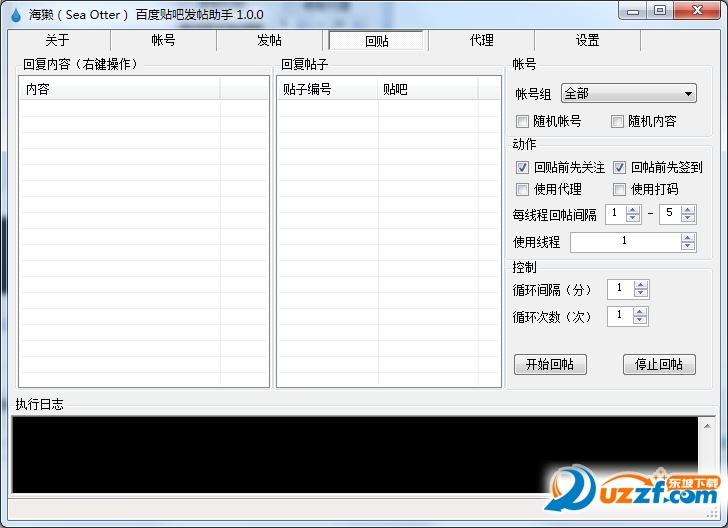Screen dimensions: 728x528
Task: Click the 贴吧 column header
Action: (428, 89)
